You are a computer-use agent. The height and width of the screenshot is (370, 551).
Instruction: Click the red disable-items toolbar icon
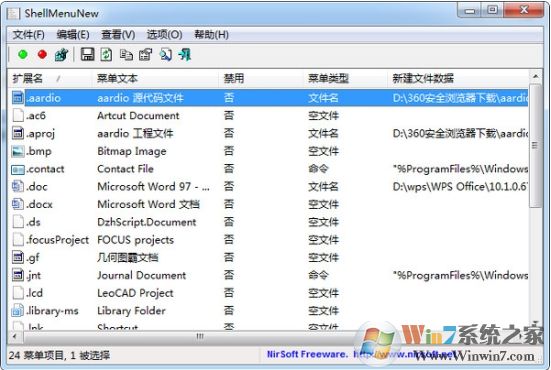[42, 54]
